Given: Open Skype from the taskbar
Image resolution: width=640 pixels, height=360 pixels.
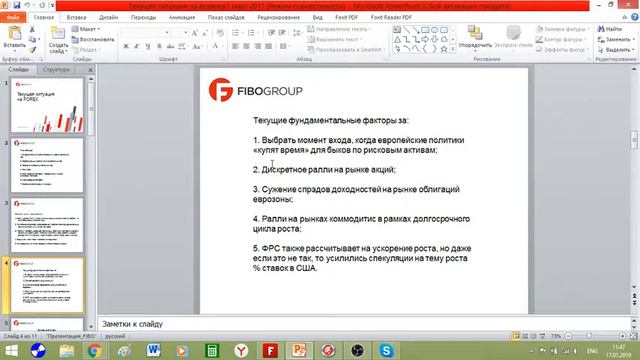Looking at the screenshot, I should (386, 351).
